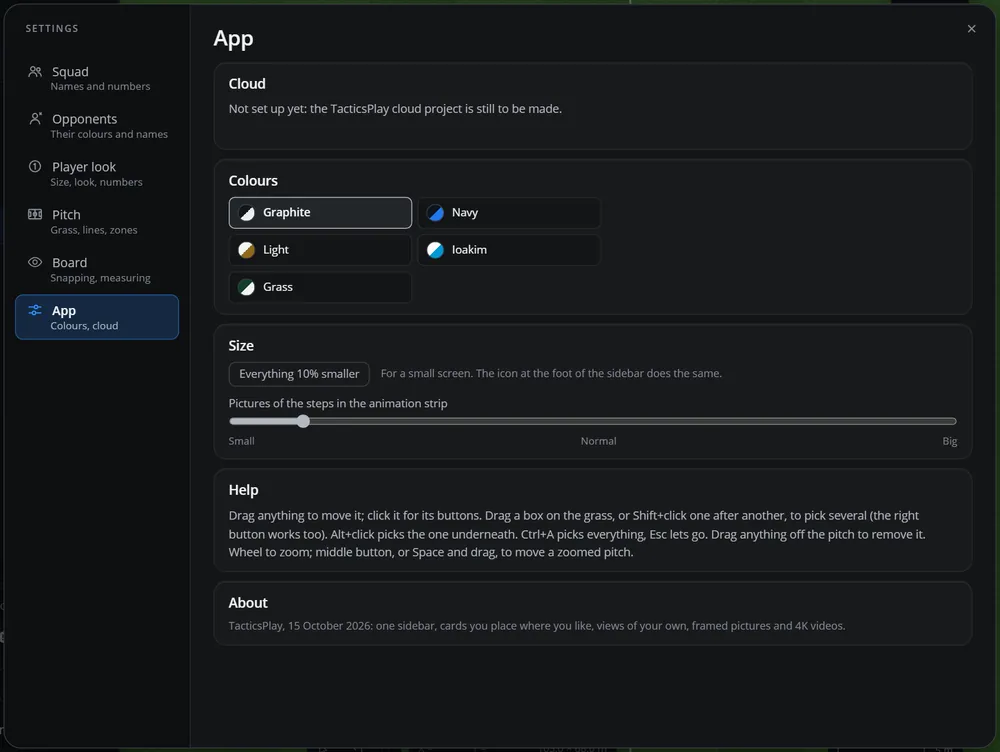The width and height of the screenshot is (1000, 752).
Task: Click the 'Size, look, numbers' subtitle
Action: point(96,182)
